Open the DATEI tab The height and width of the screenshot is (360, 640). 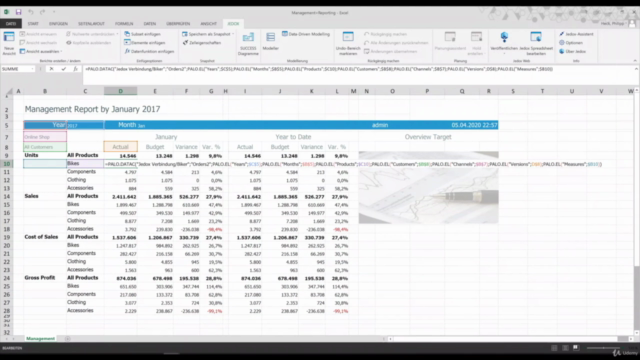(11, 24)
